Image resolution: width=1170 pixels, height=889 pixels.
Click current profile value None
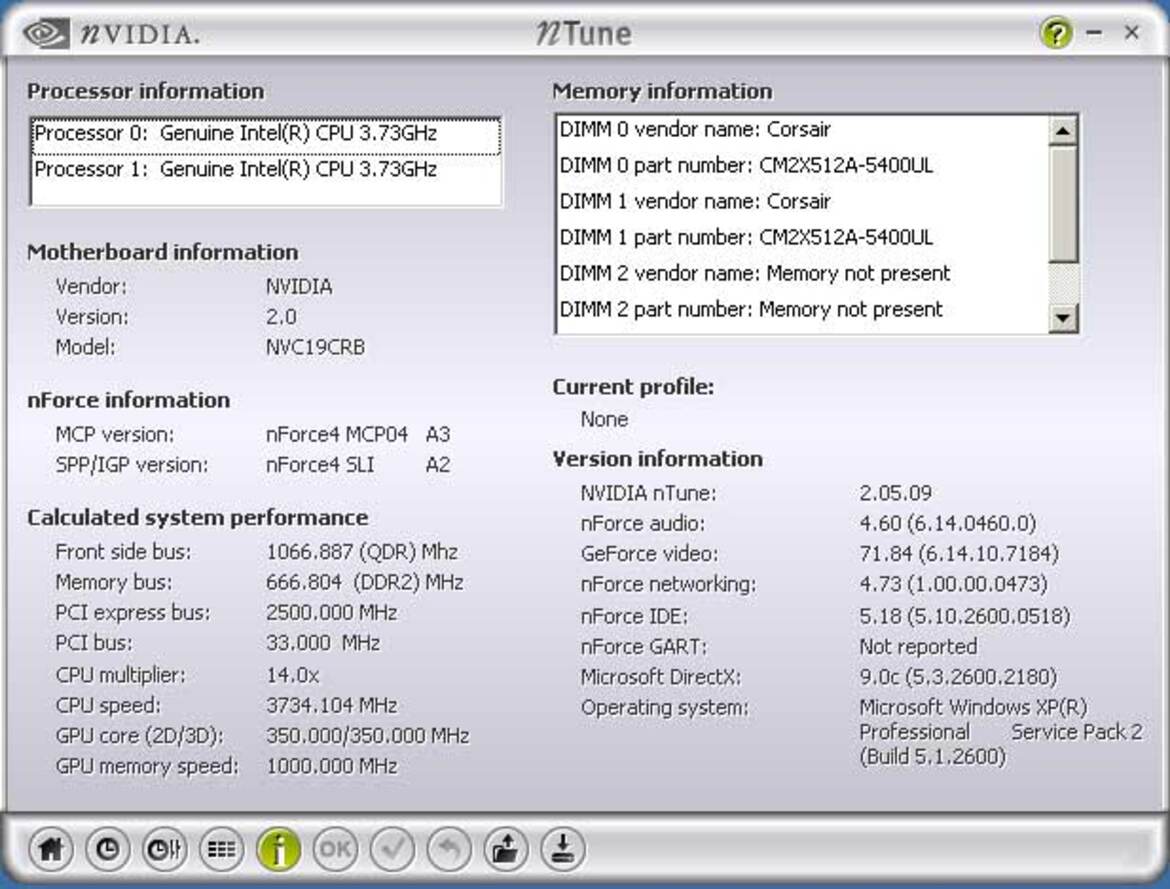604,419
